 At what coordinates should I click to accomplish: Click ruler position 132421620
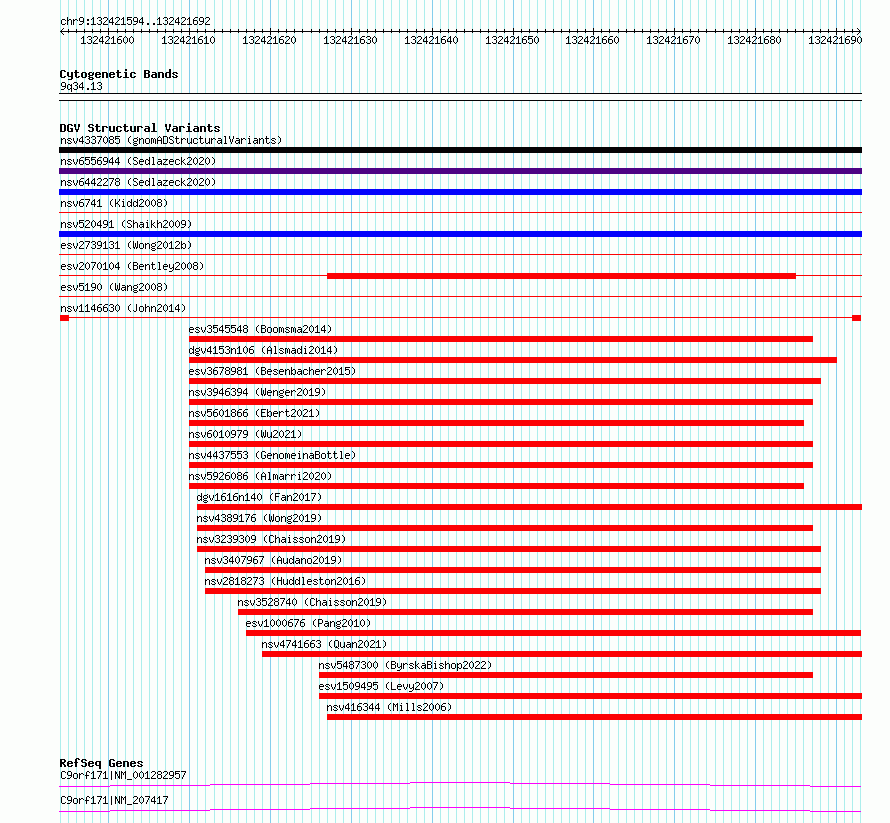[269, 40]
